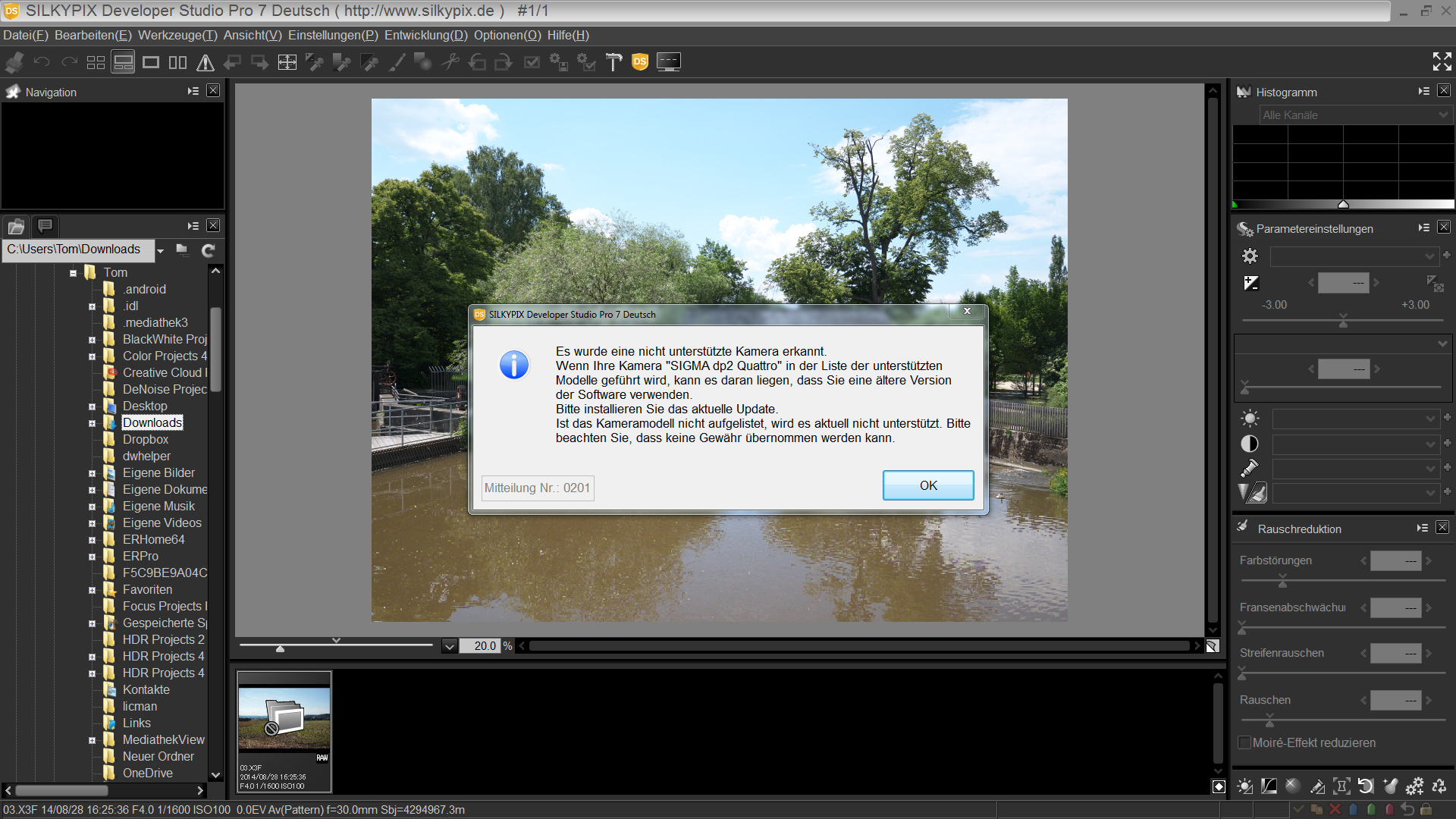The image size is (1456, 819).
Task: Toggle the lock icon in status bar
Action: [1426, 810]
